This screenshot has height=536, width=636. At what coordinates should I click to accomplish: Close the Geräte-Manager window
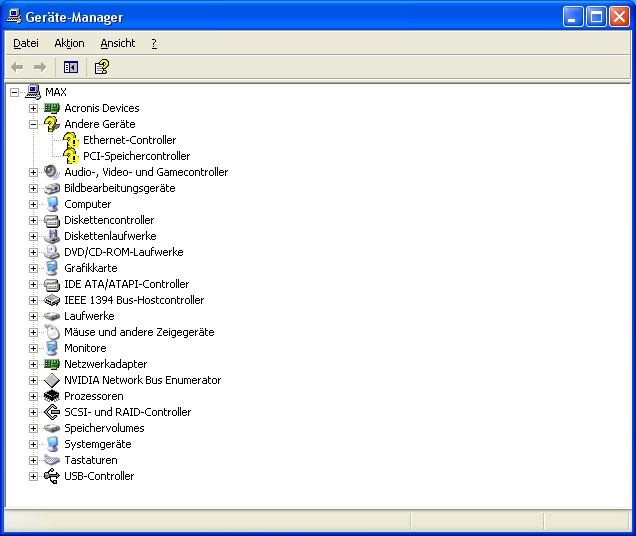click(620, 17)
